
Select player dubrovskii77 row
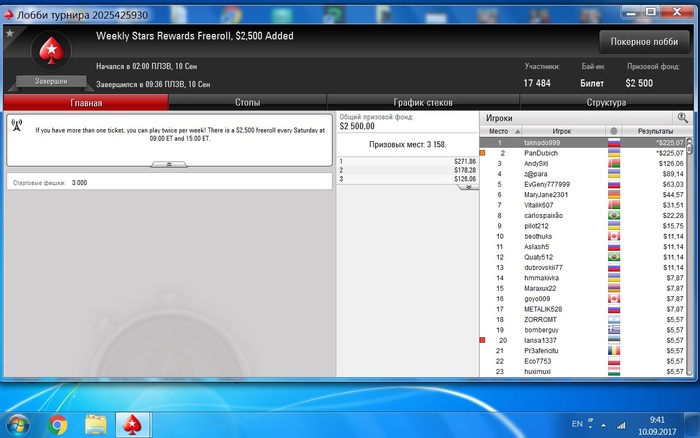point(583,268)
